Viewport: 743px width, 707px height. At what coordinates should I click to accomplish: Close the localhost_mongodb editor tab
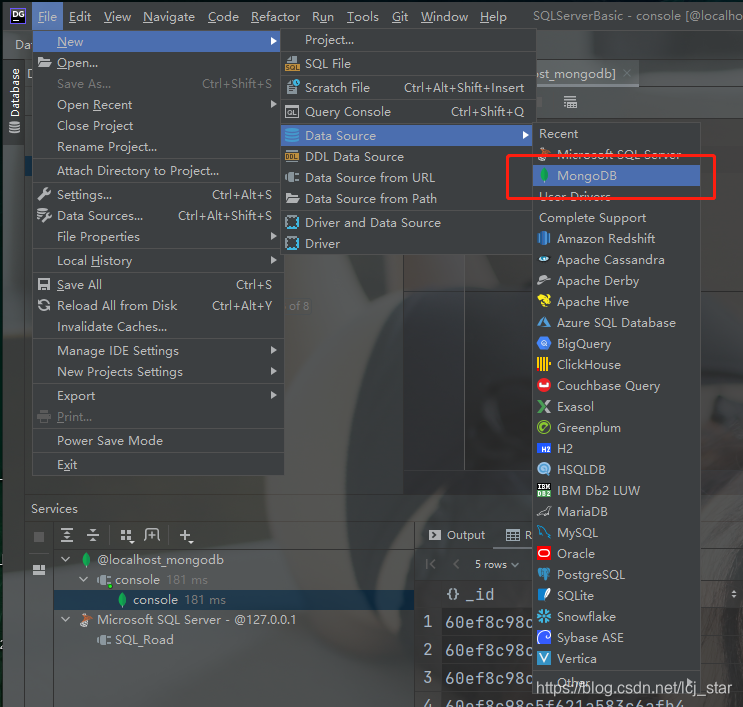click(x=626, y=73)
